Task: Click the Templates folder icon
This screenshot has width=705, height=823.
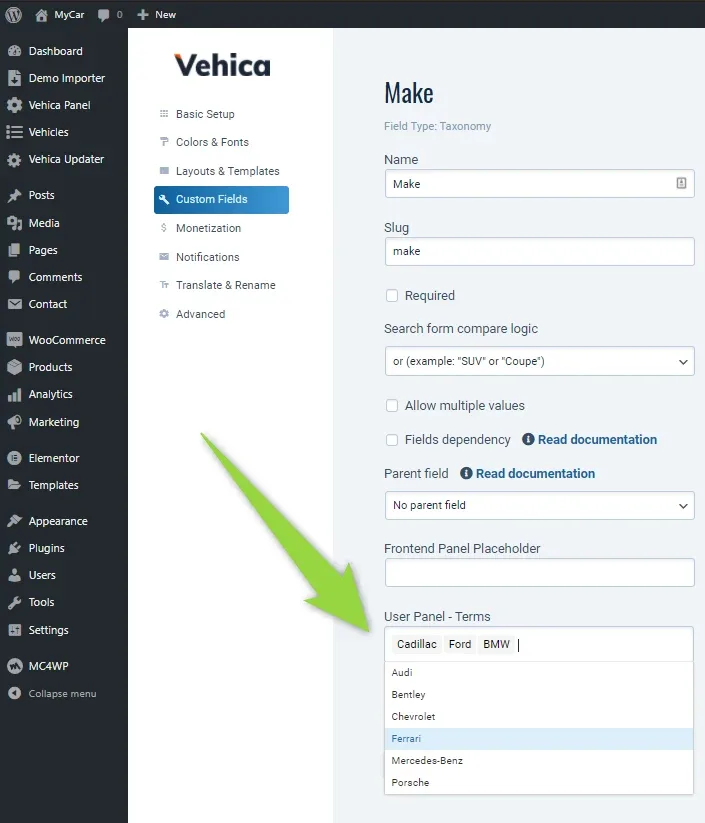Action: 15,484
